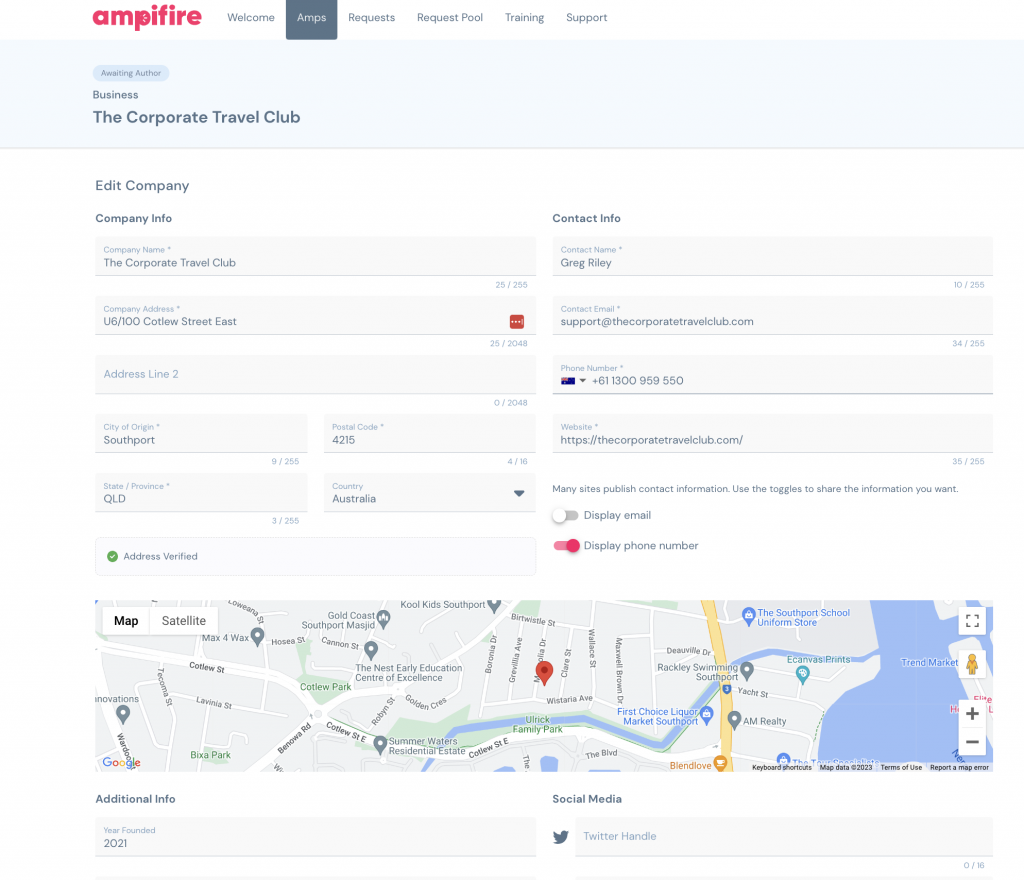Screen dimensions: 1024x880
Task: Edit the Postal Code field
Action: [430, 433]
